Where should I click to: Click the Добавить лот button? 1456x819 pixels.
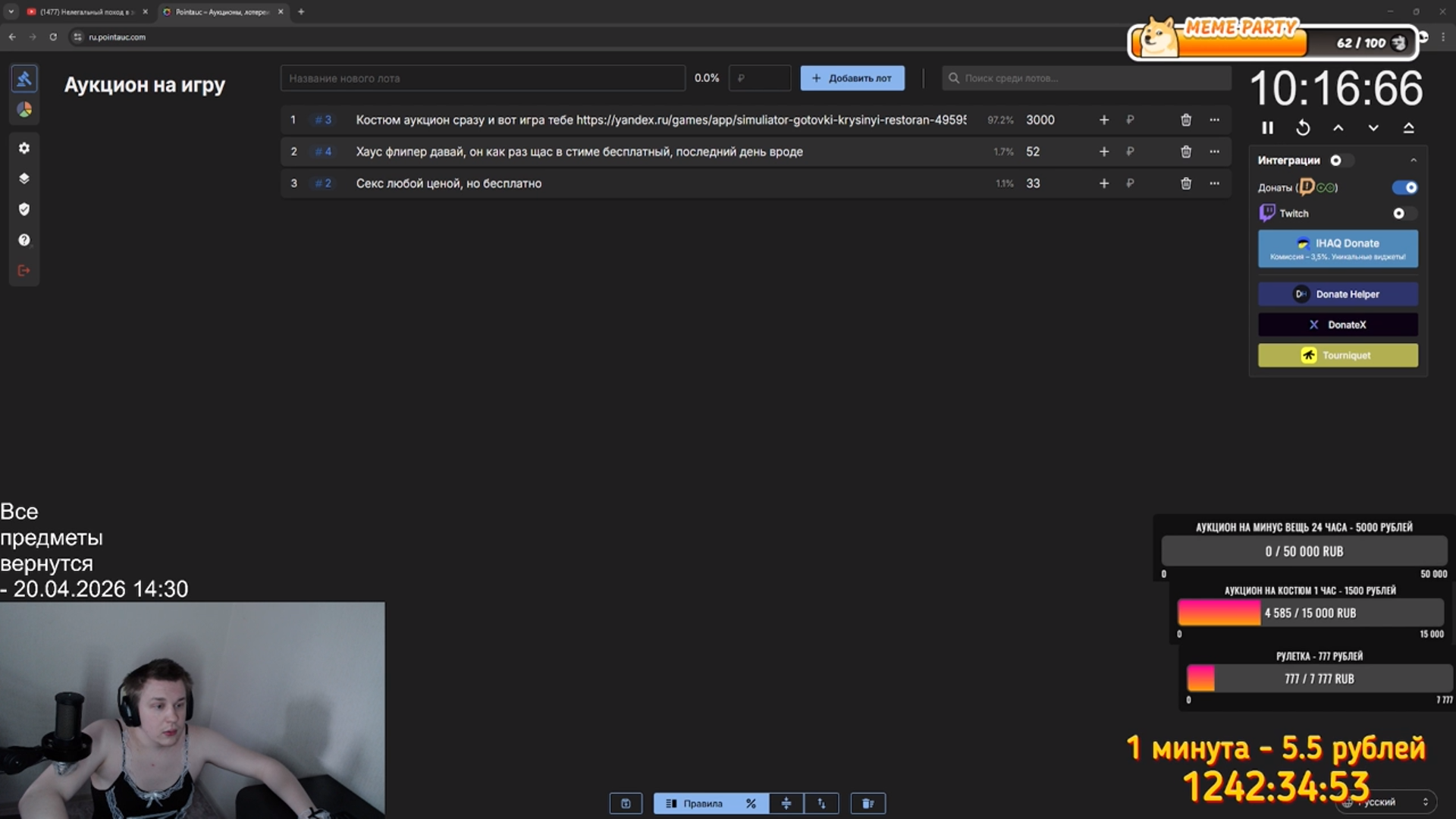(852, 78)
